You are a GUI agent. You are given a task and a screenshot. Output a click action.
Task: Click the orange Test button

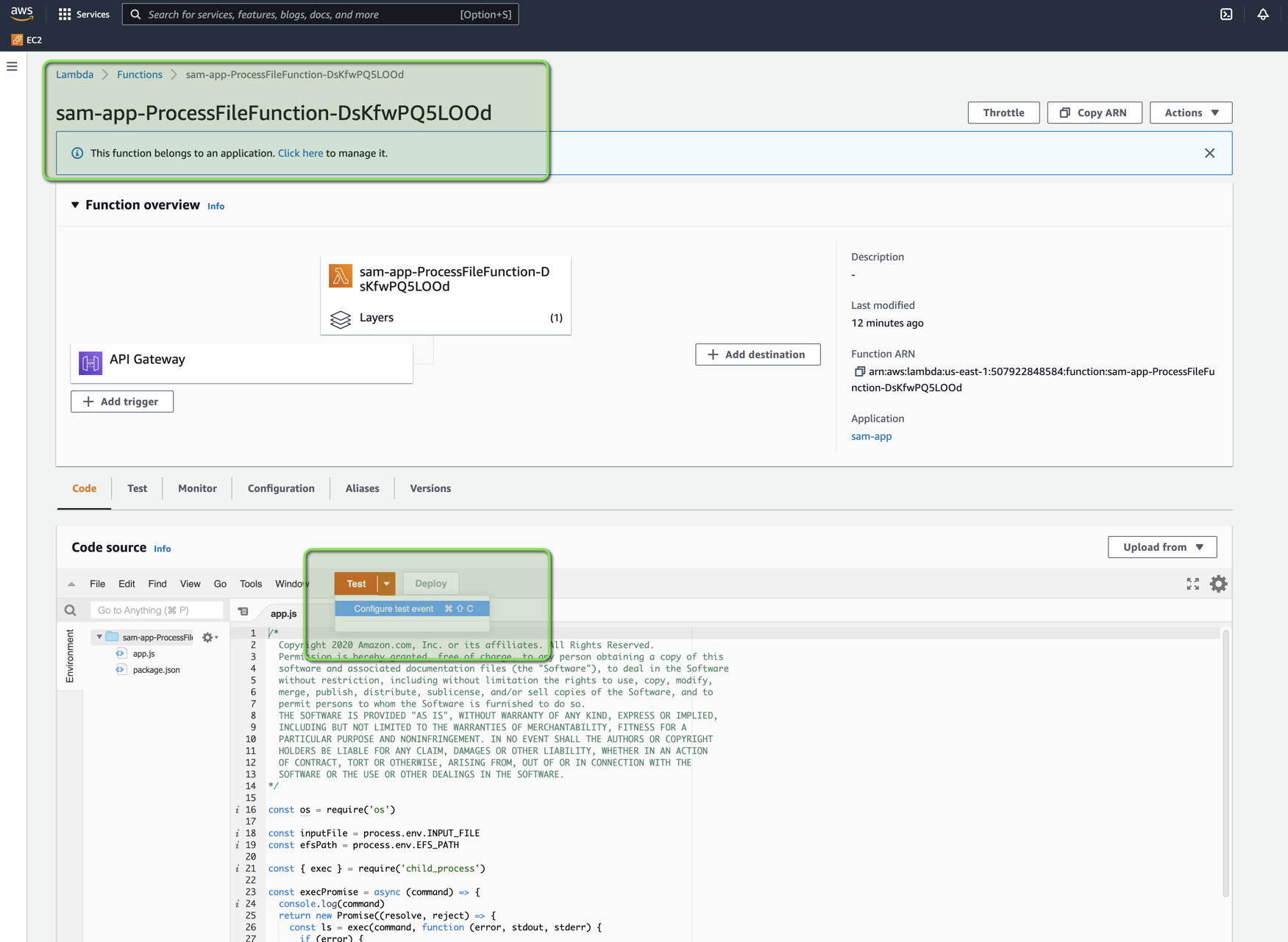point(356,584)
